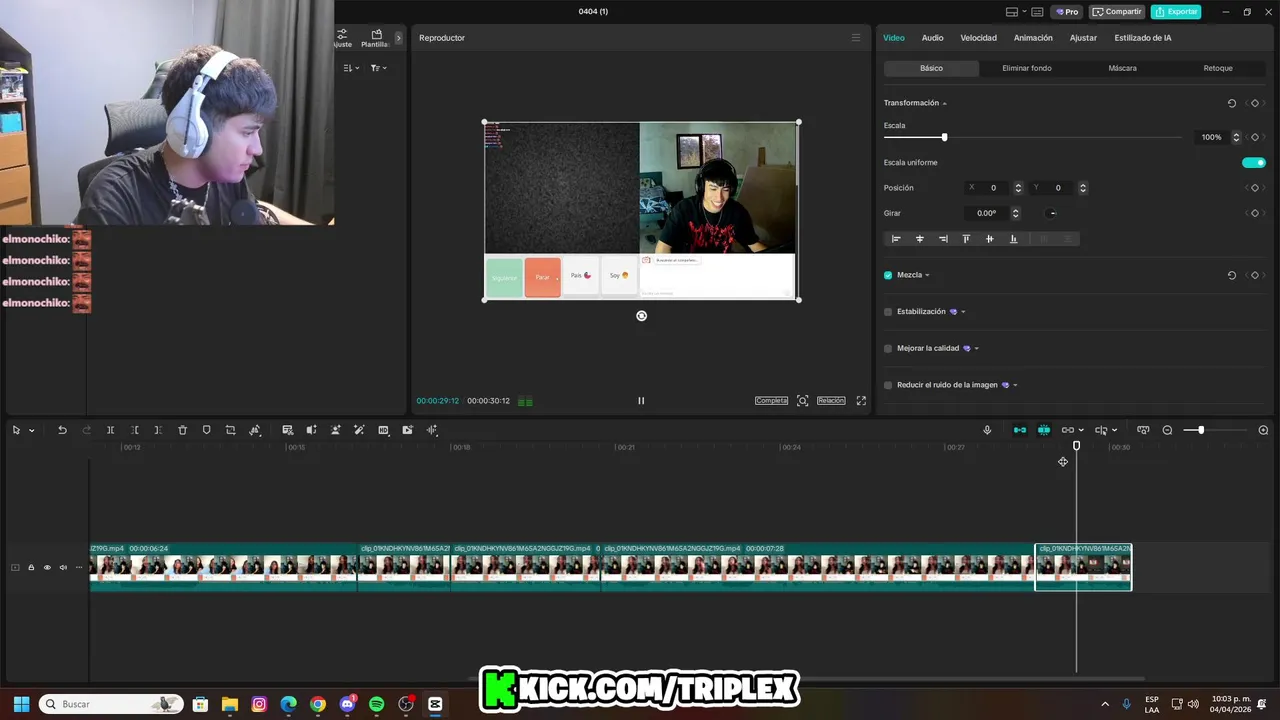Viewport: 1280px width, 720px height.
Task: Click the Escala slider handle
Action: coord(944,137)
